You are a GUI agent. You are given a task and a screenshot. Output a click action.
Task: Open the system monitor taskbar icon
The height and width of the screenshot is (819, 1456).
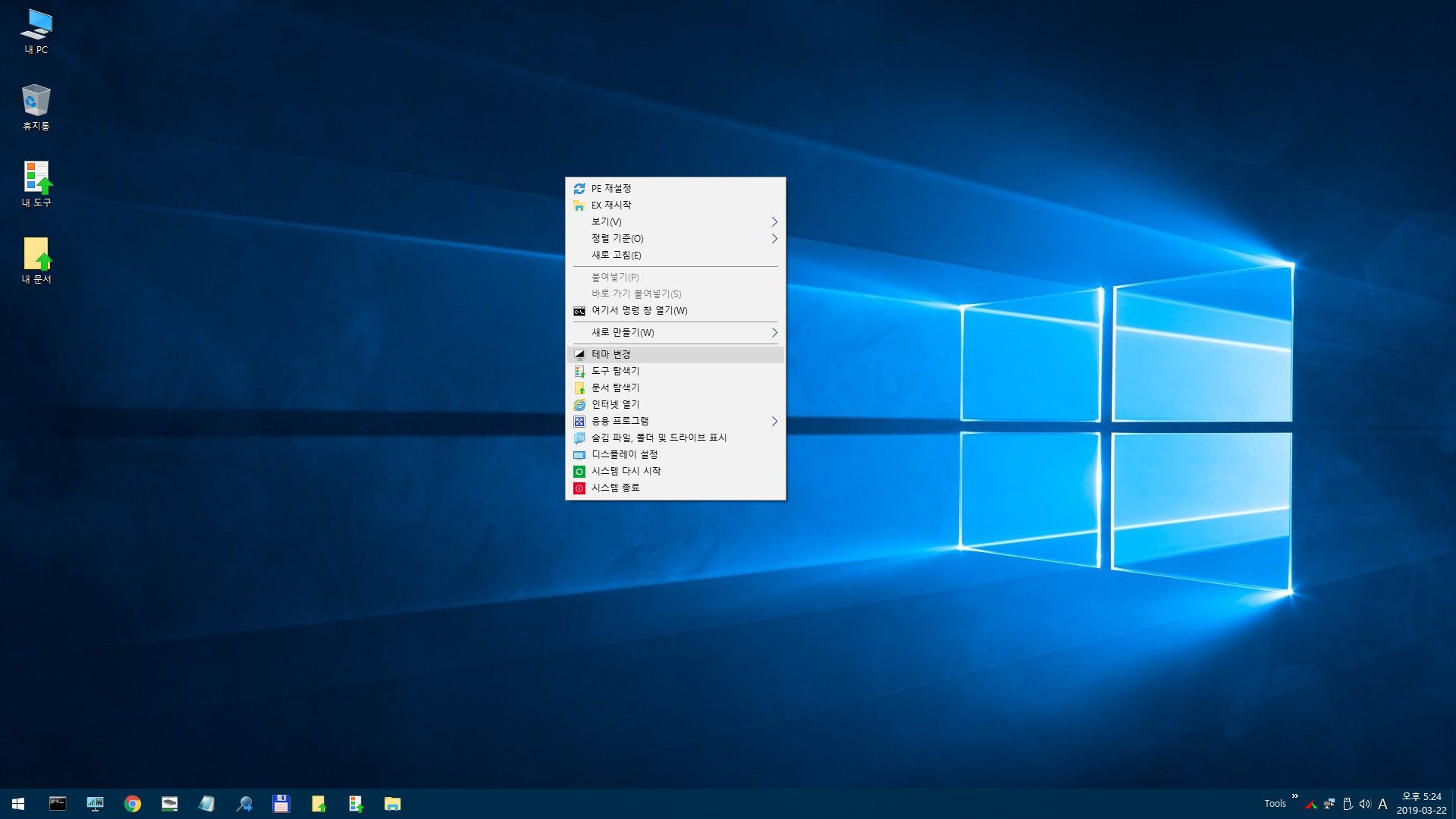[x=95, y=804]
